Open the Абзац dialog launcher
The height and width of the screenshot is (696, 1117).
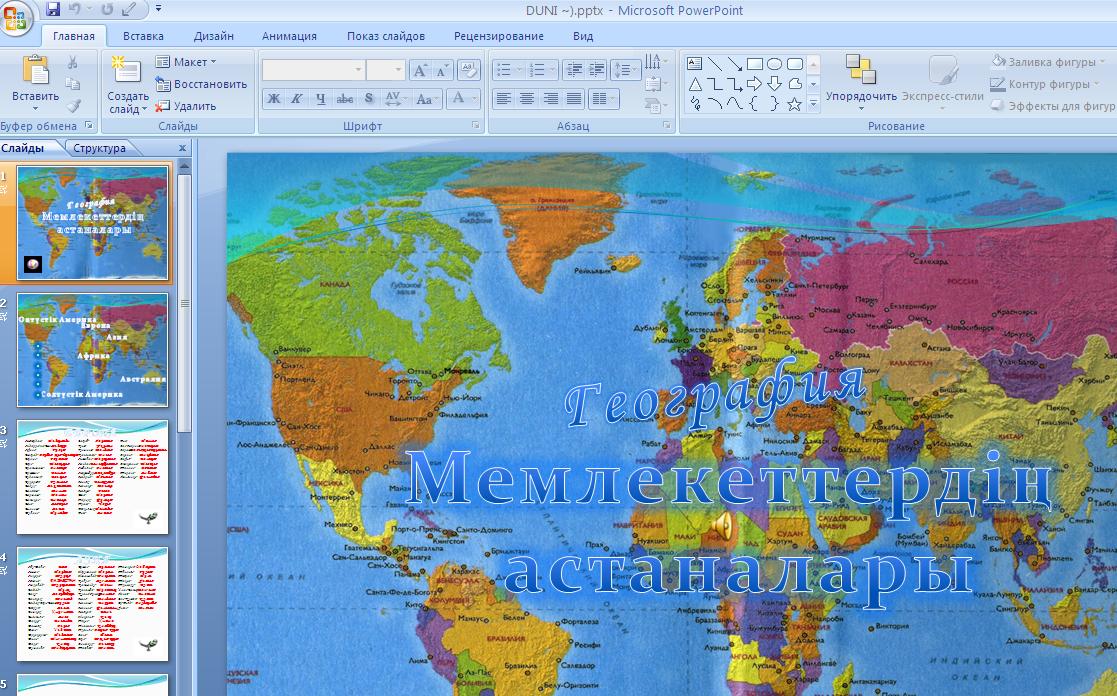[x=667, y=125]
